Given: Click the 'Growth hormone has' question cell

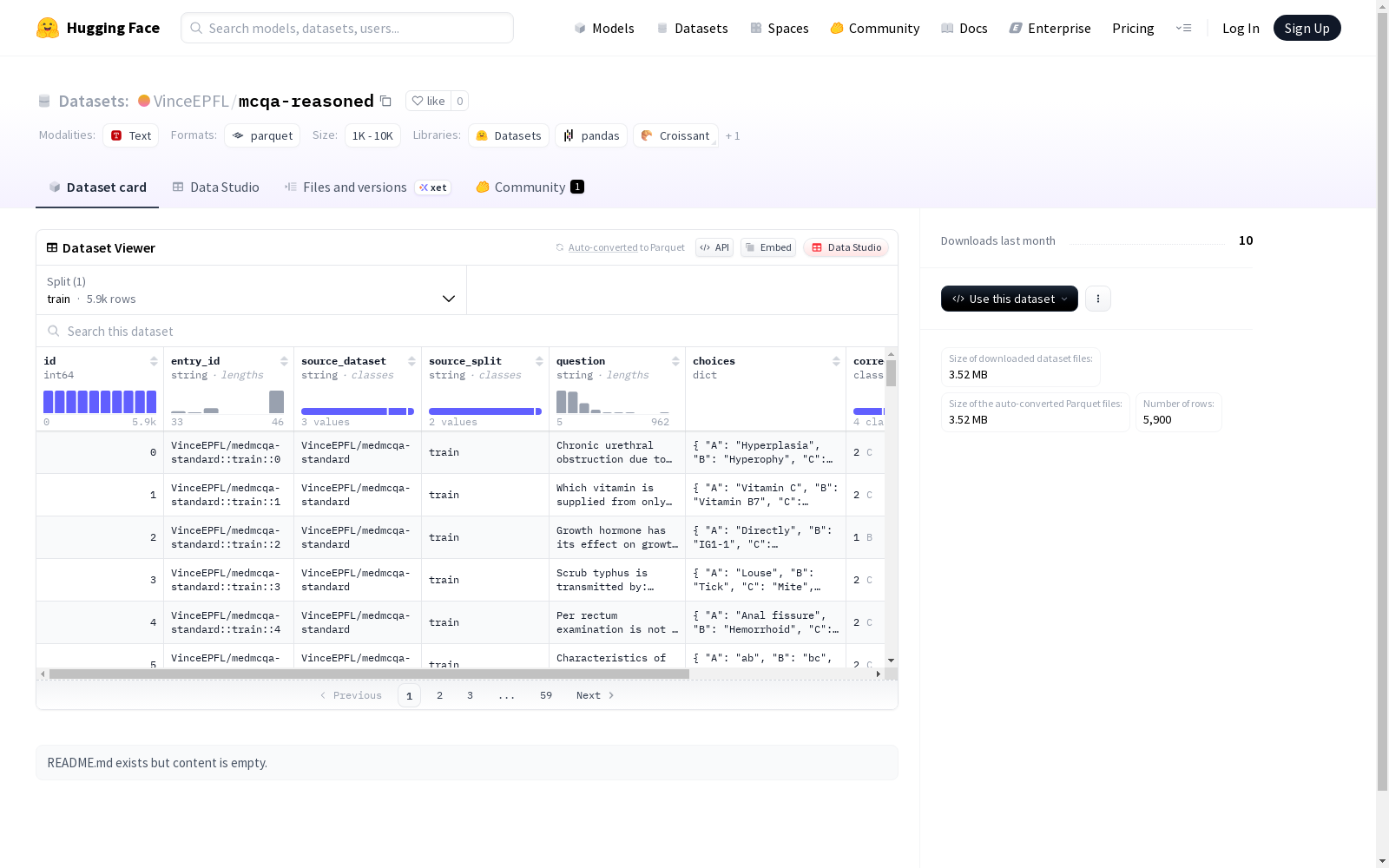Looking at the screenshot, I should pos(617,537).
